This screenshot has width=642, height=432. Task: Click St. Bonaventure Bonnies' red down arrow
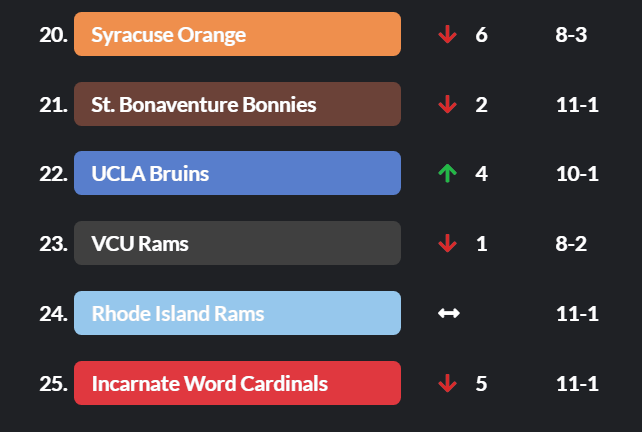pyautogui.click(x=447, y=104)
